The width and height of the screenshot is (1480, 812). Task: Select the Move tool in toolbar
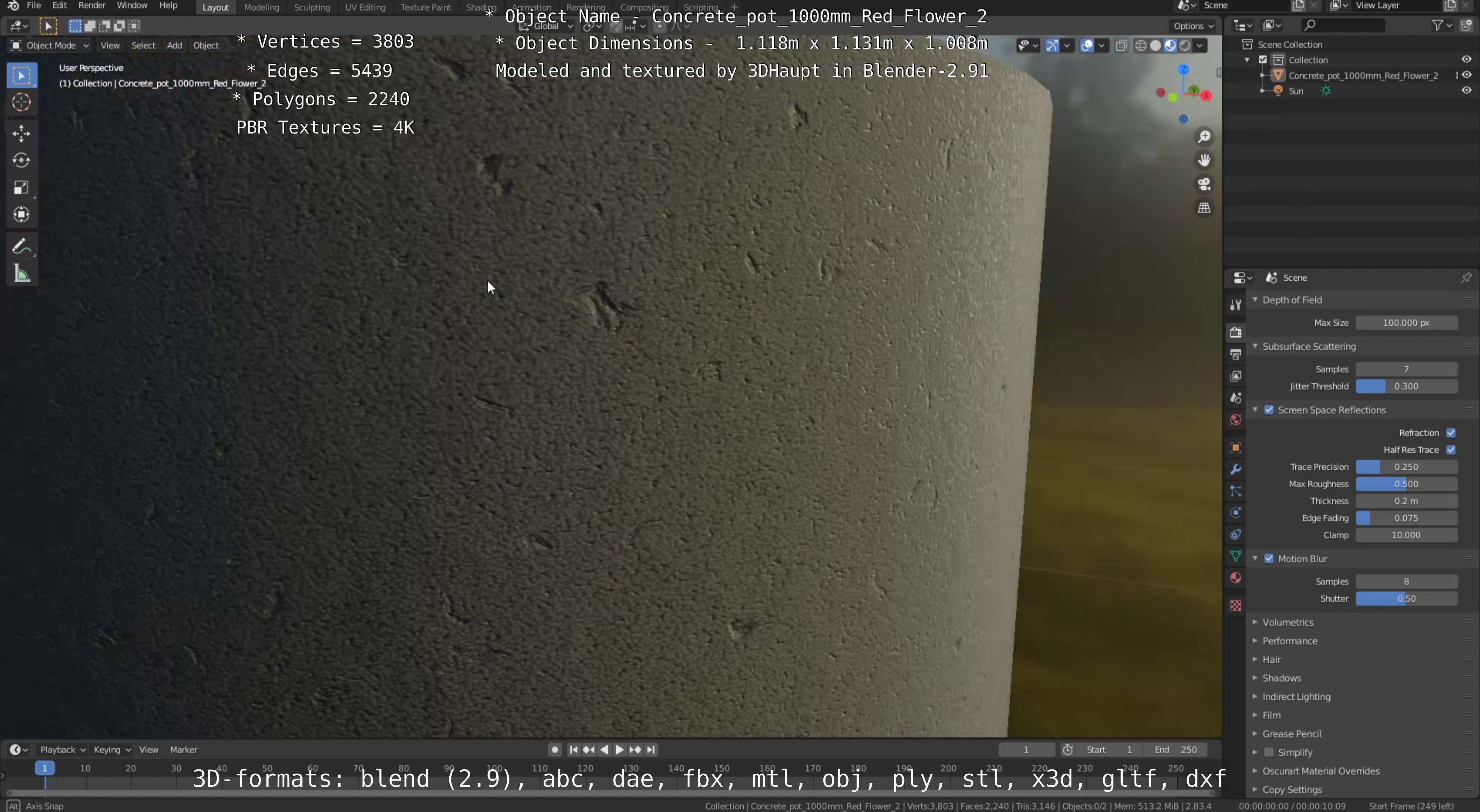coord(21,133)
